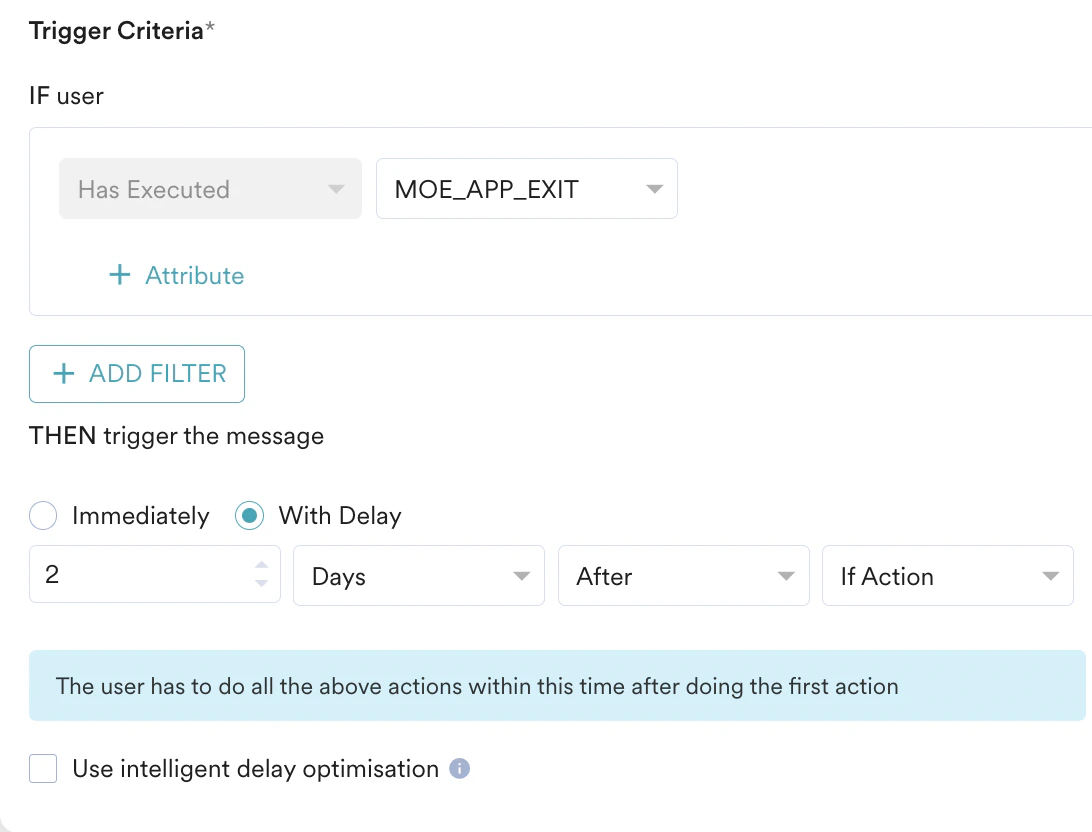
Task: Click the plus icon beside Attribute
Action: tap(119, 275)
